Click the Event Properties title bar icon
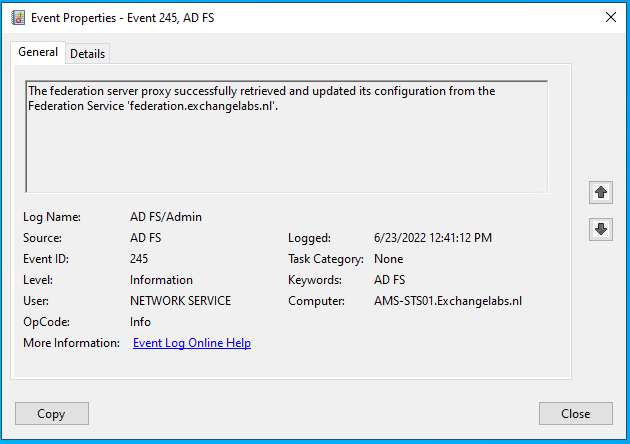The height and width of the screenshot is (444, 630). coord(18,16)
